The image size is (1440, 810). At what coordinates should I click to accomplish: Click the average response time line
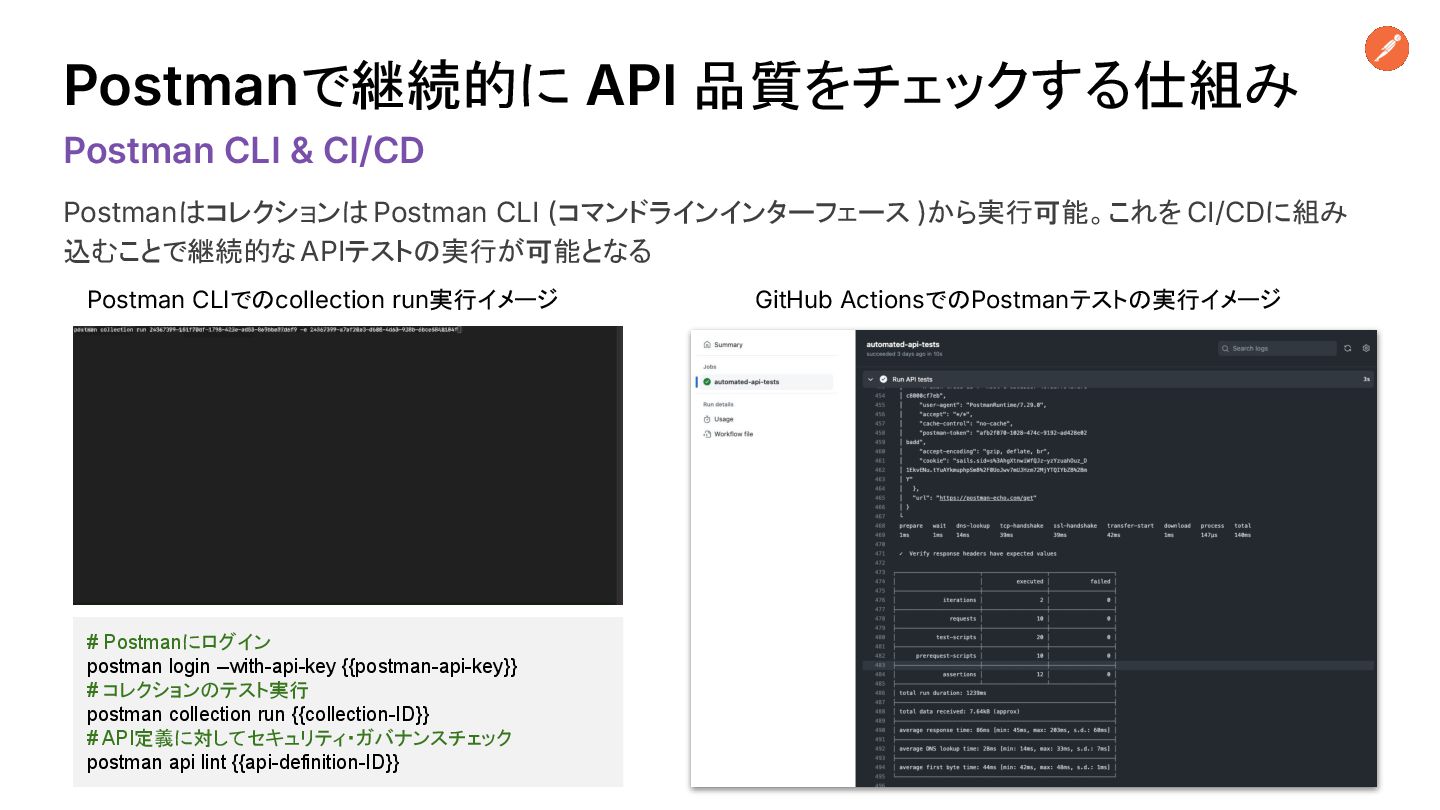(x=1004, y=730)
